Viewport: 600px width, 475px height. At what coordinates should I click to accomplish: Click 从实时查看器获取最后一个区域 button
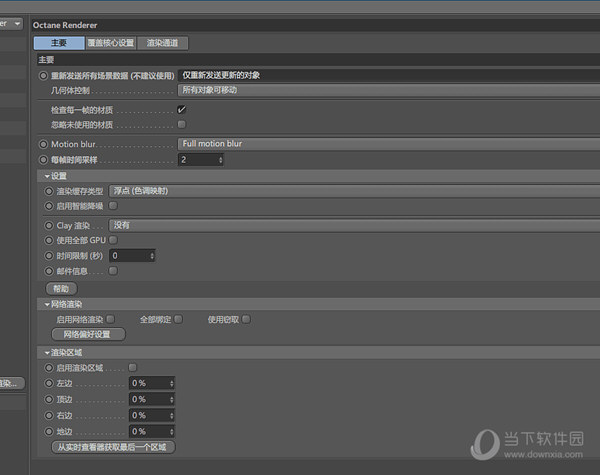[x=113, y=447]
